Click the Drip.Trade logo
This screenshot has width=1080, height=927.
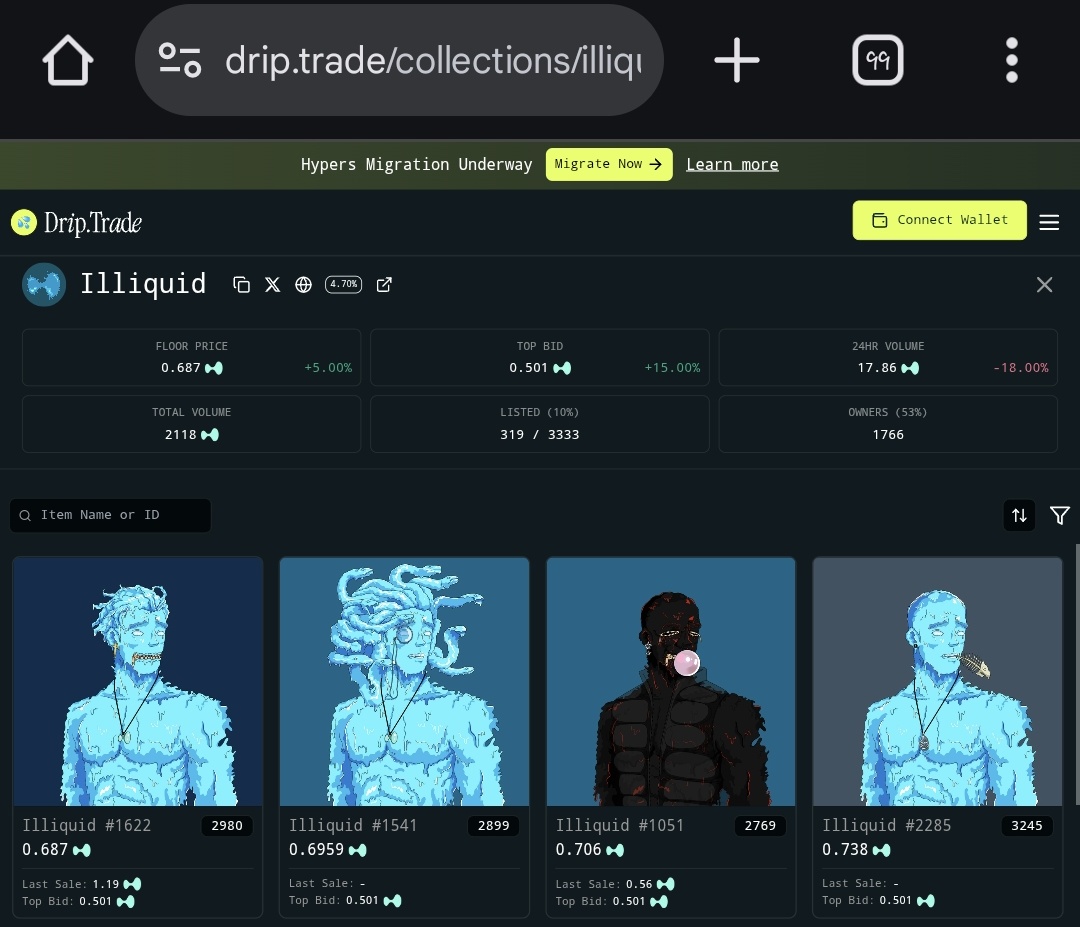pos(76,222)
